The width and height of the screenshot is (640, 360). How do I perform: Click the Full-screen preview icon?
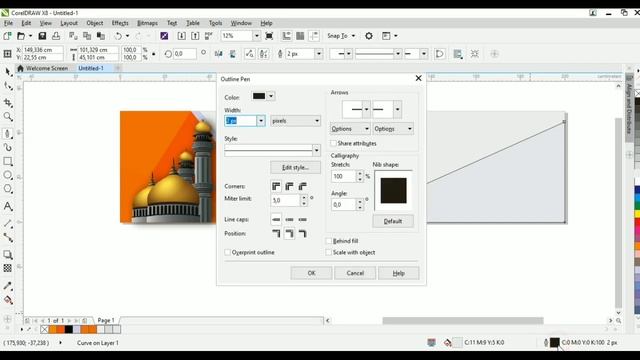click(x=269, y=36)
